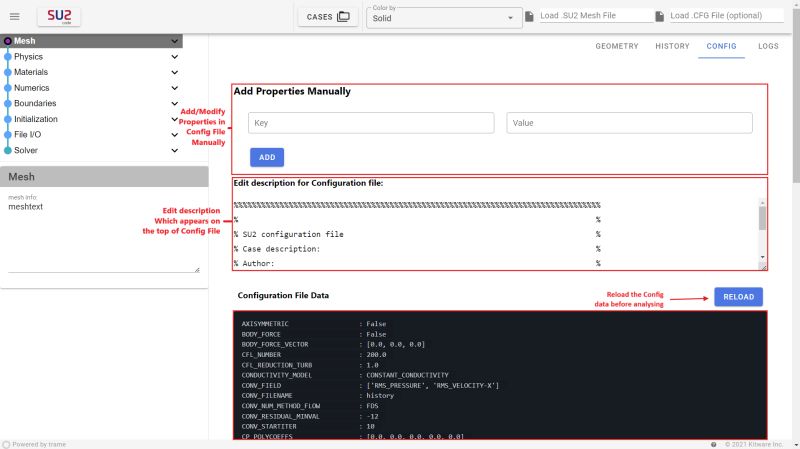Open the CASES folder button
The height and width of the screenshot is (449, 800).
tap(328, 17)
